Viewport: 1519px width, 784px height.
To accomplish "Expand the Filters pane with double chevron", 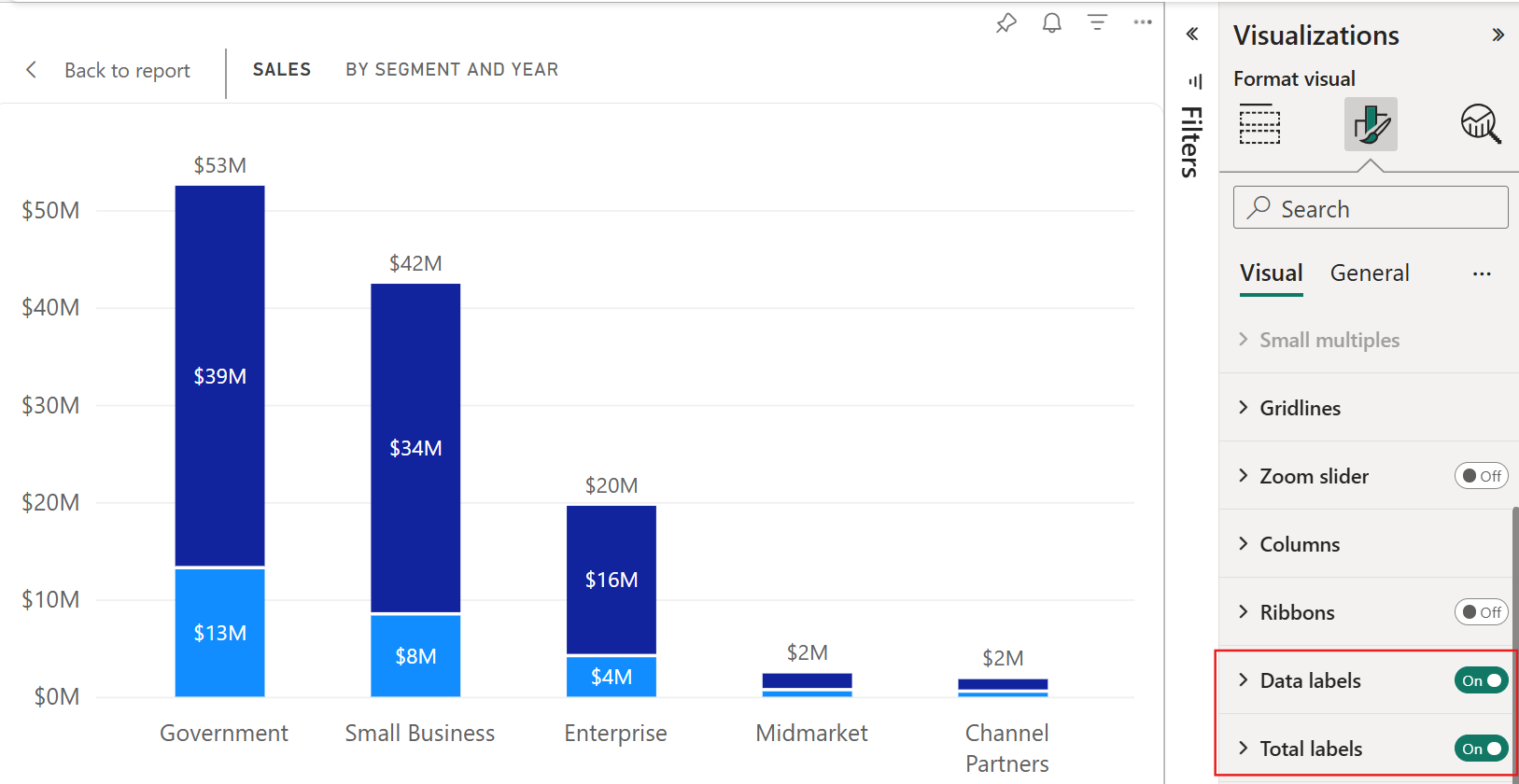I will (x=1192, y=35).
